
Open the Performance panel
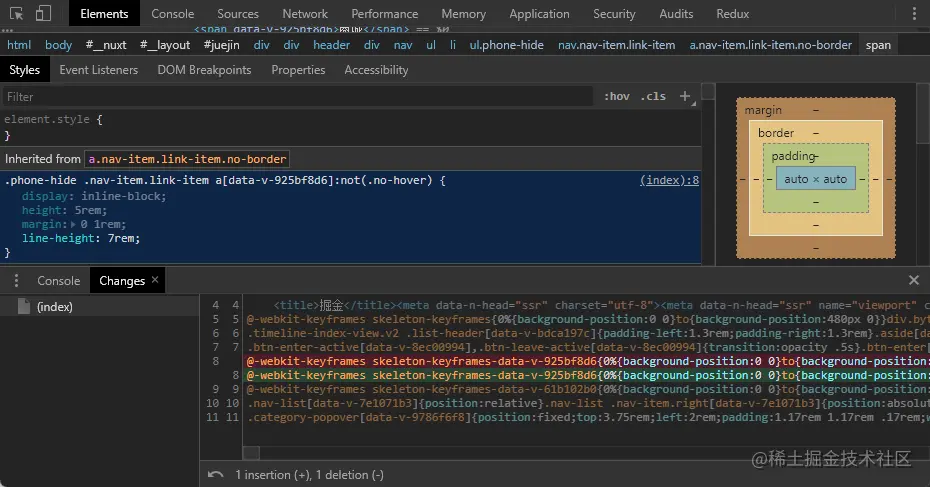tap(384, 14)
